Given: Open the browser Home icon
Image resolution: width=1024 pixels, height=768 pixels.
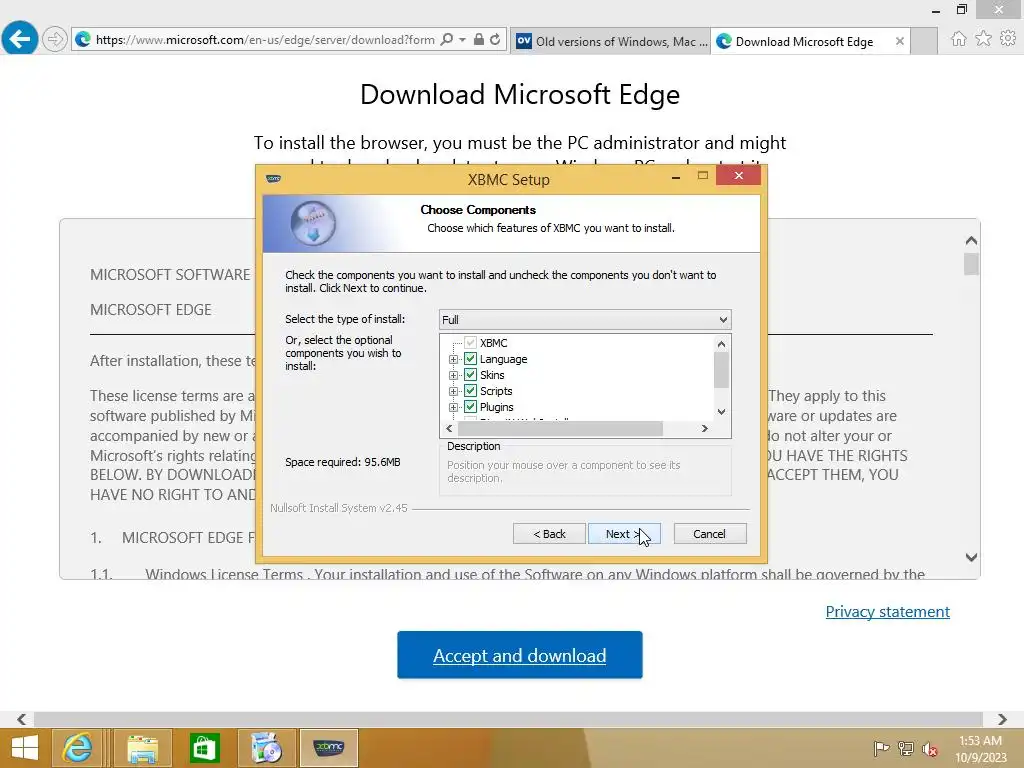Looking at the screenshot, I should 958,39.
